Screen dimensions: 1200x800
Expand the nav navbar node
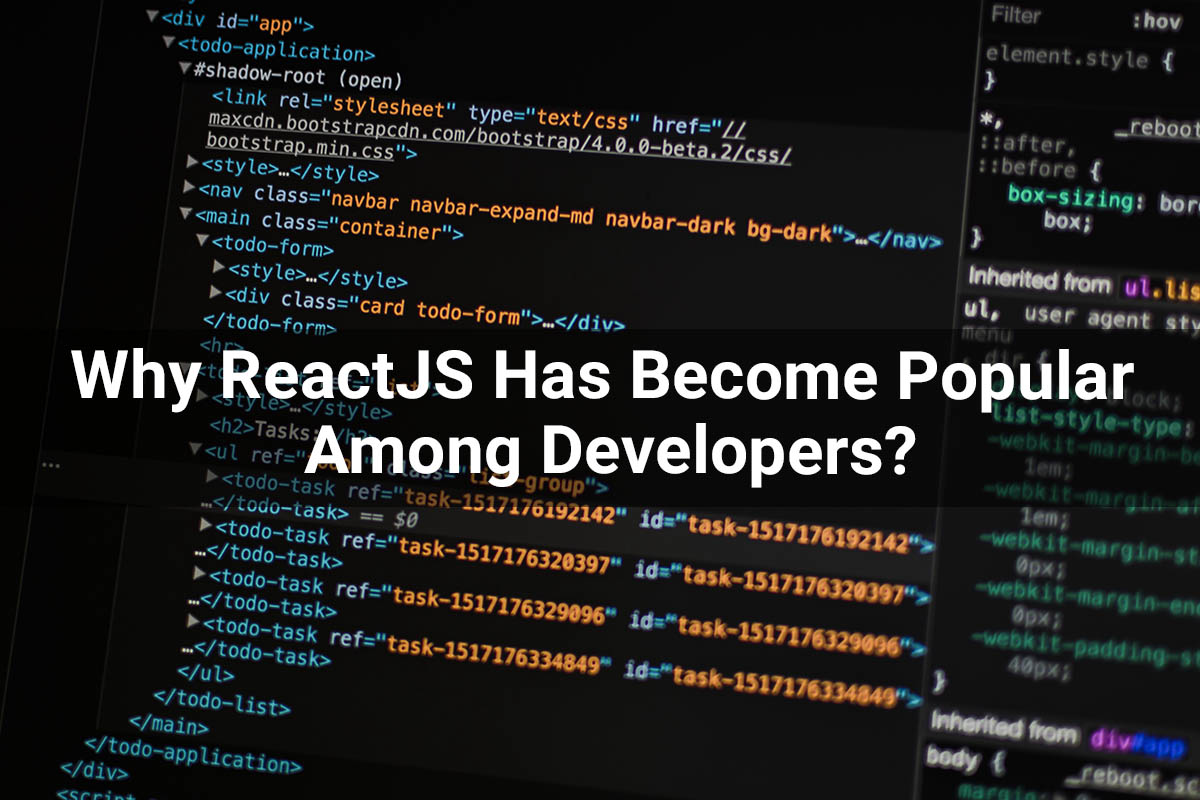[x=190, y=187]
